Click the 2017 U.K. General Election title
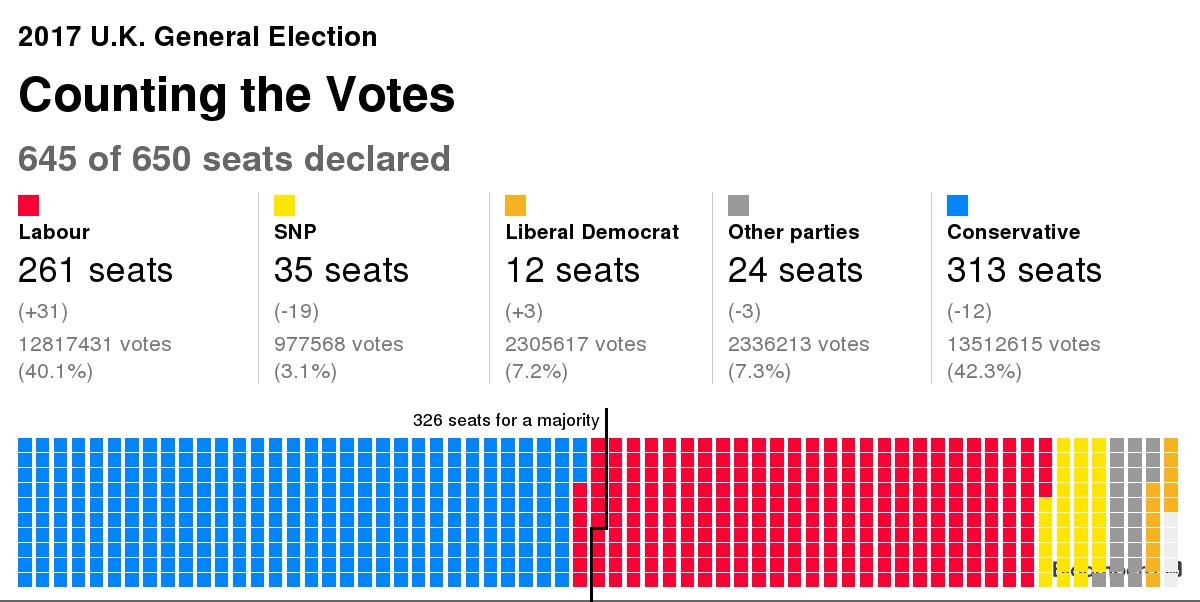Image resolution: width=1200 pixels, height=602 pixels. (x=198, y=38)
